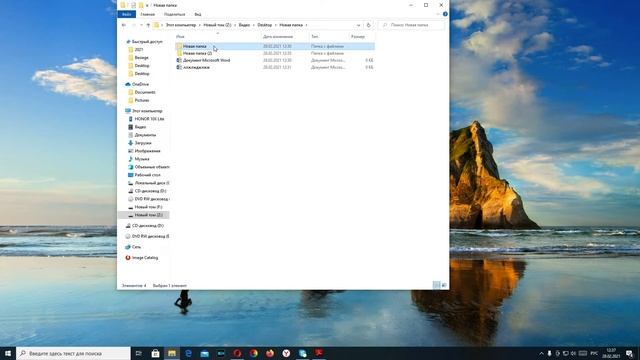Open Загрузки in the navigation pane
Image resolution: width=640 pixels, height=360 pixels.
[x=143, y=143]
